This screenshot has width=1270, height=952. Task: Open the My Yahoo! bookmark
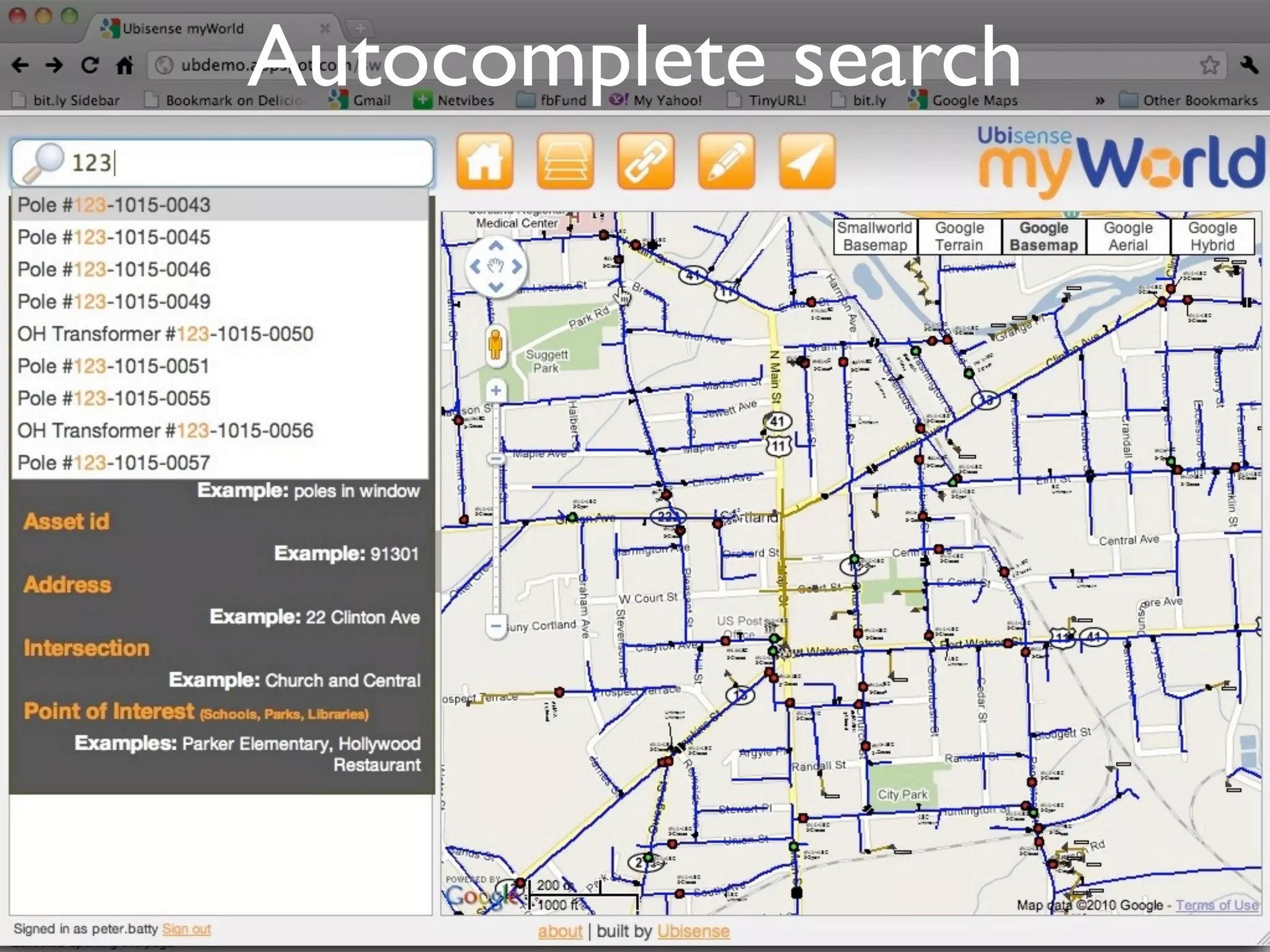point(655,100)
